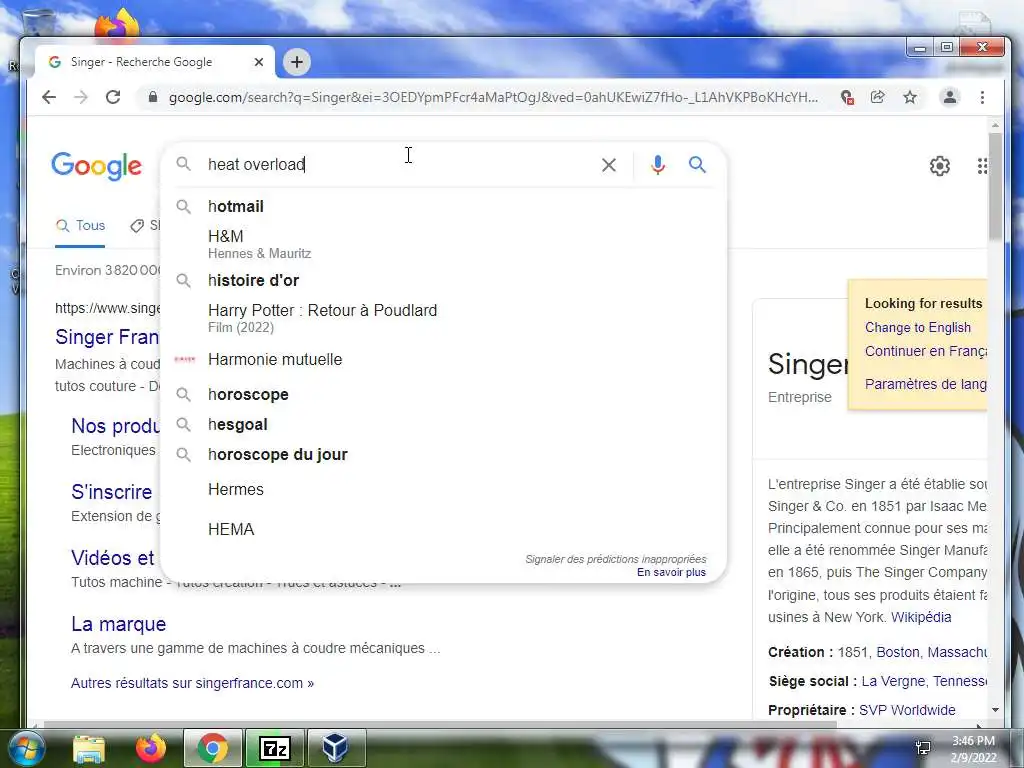Open the S'inscrire sitelink

112,492
